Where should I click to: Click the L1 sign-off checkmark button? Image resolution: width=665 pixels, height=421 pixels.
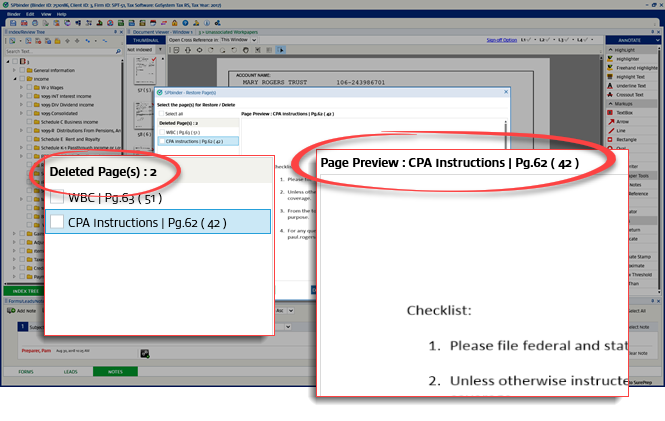click(x=526, y=40)
